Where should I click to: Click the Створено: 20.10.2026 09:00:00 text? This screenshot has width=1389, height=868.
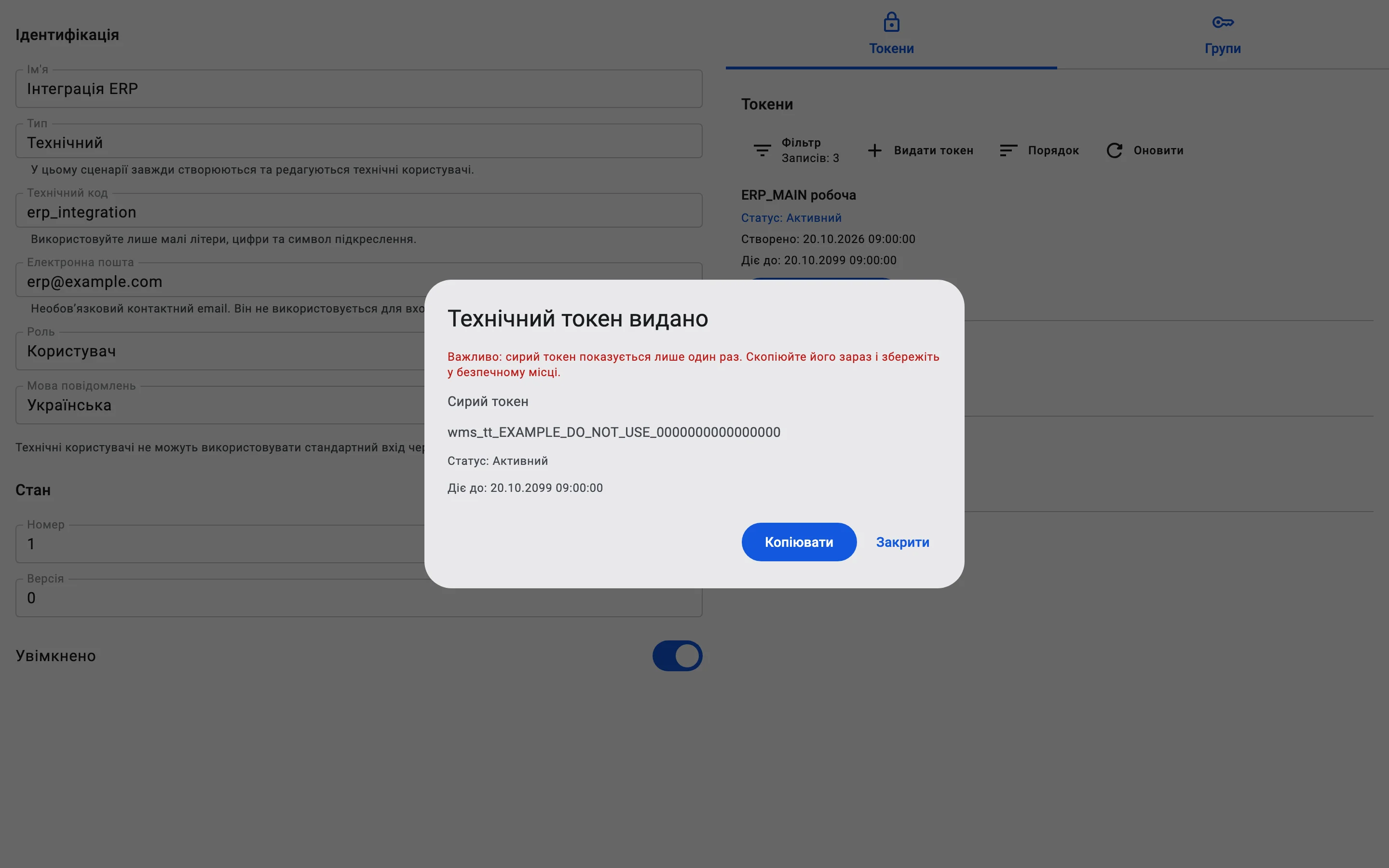pyautogui.click(x=828, y=239)
